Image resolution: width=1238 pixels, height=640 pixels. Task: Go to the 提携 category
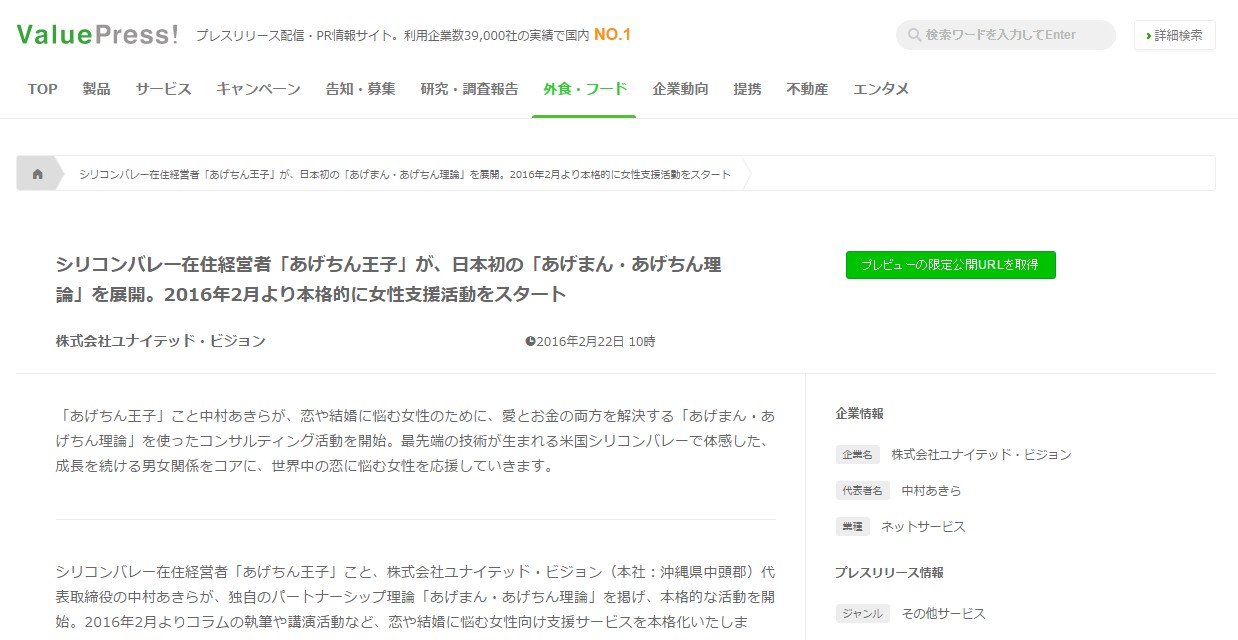(747, 89)
